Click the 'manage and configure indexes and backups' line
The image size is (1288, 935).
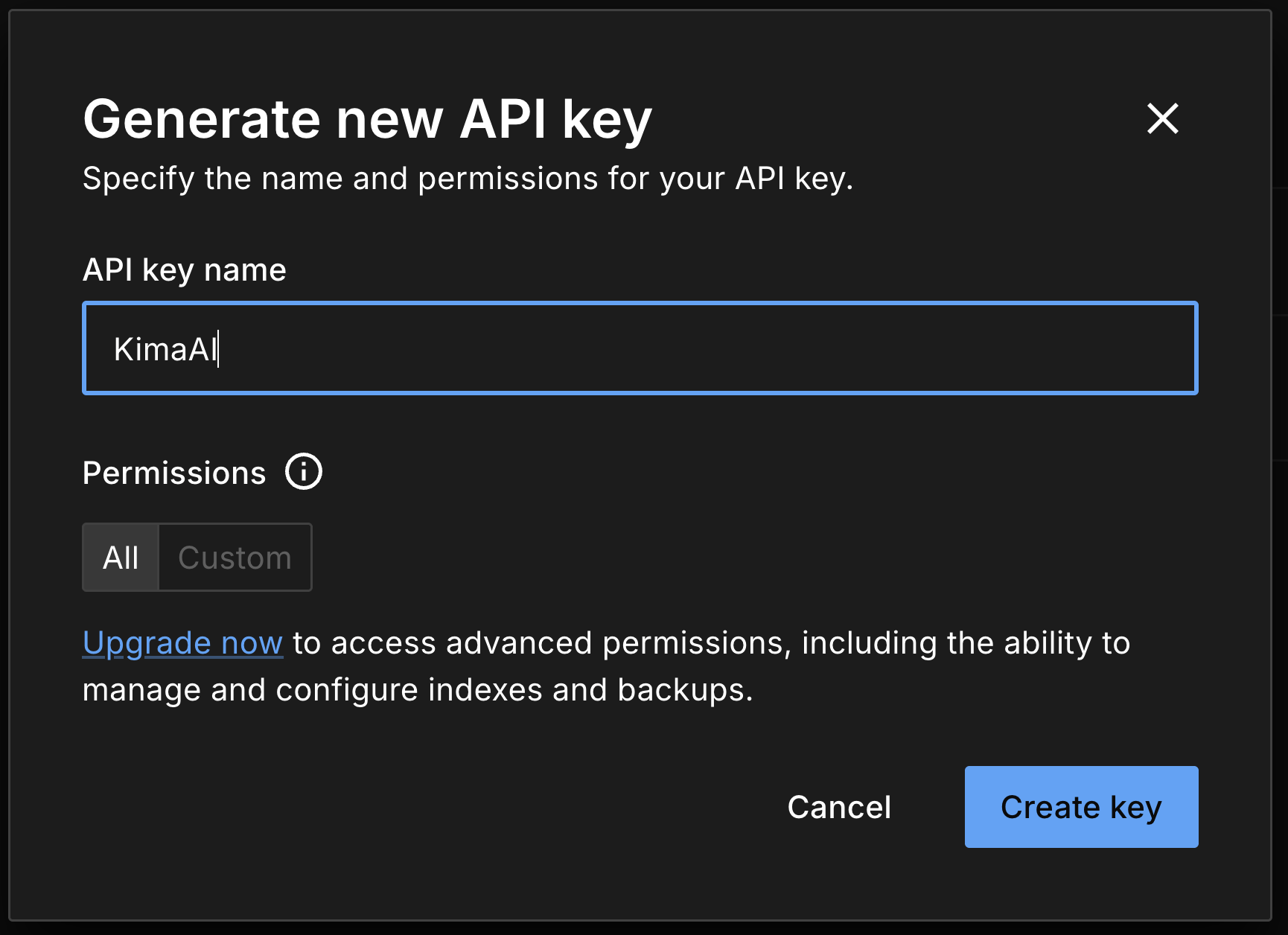point(417,690)
